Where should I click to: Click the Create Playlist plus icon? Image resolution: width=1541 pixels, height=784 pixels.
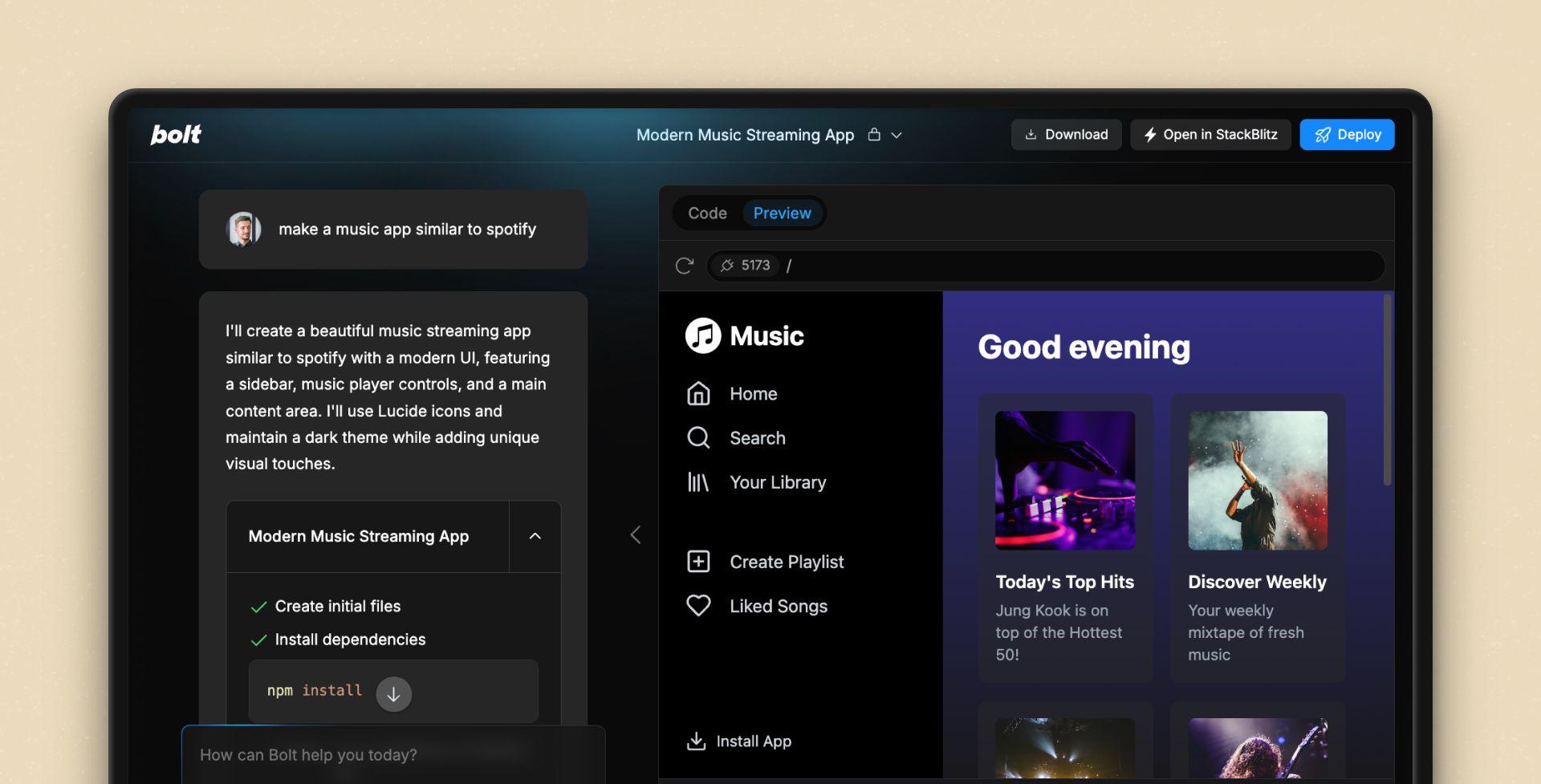(698, 562)
